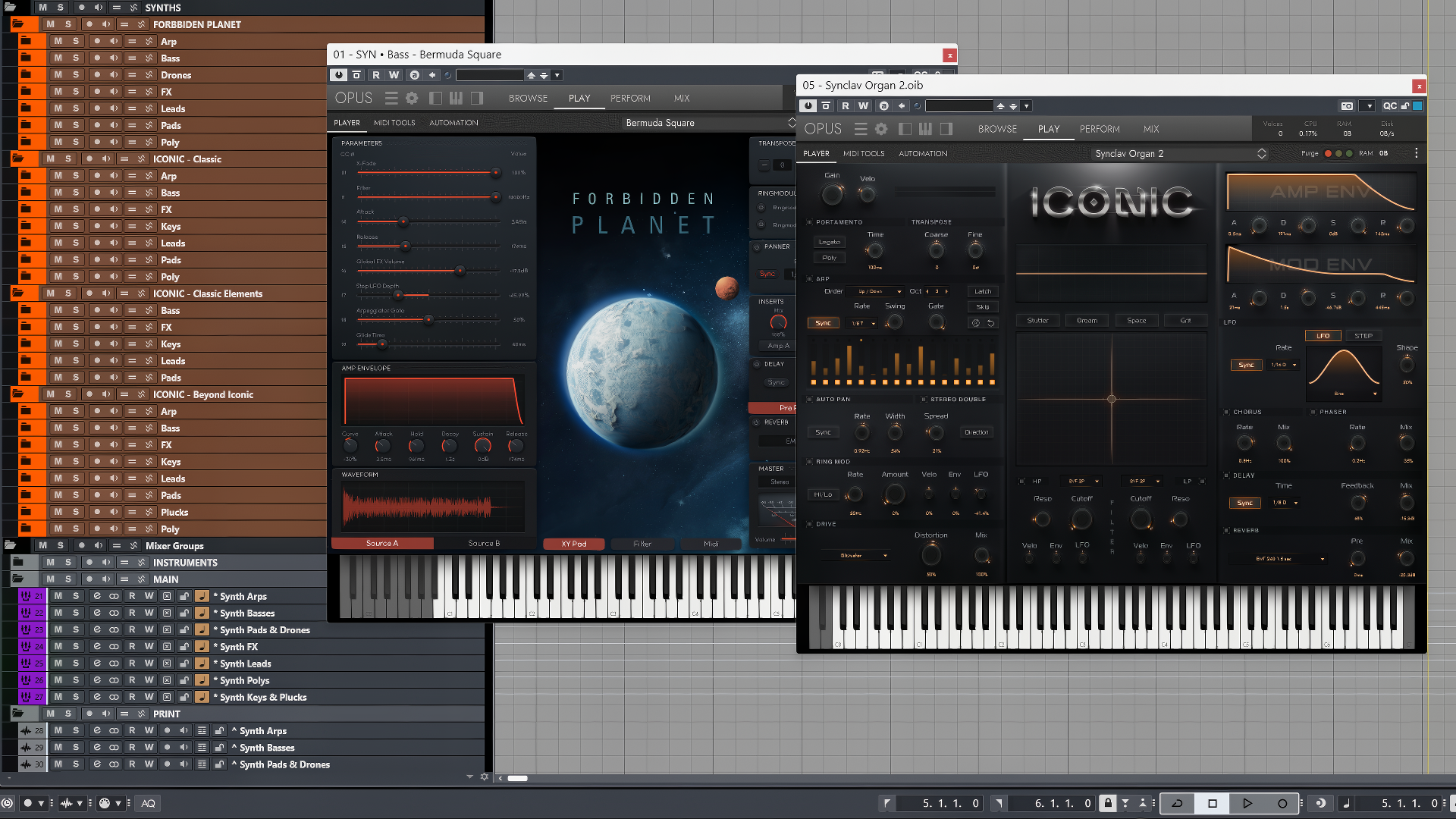This screenshot has height=819, width=1456.
Task: Click musical timebase note icon on Synth Leads
Action: pyautogui.click(x=202, y=664)
